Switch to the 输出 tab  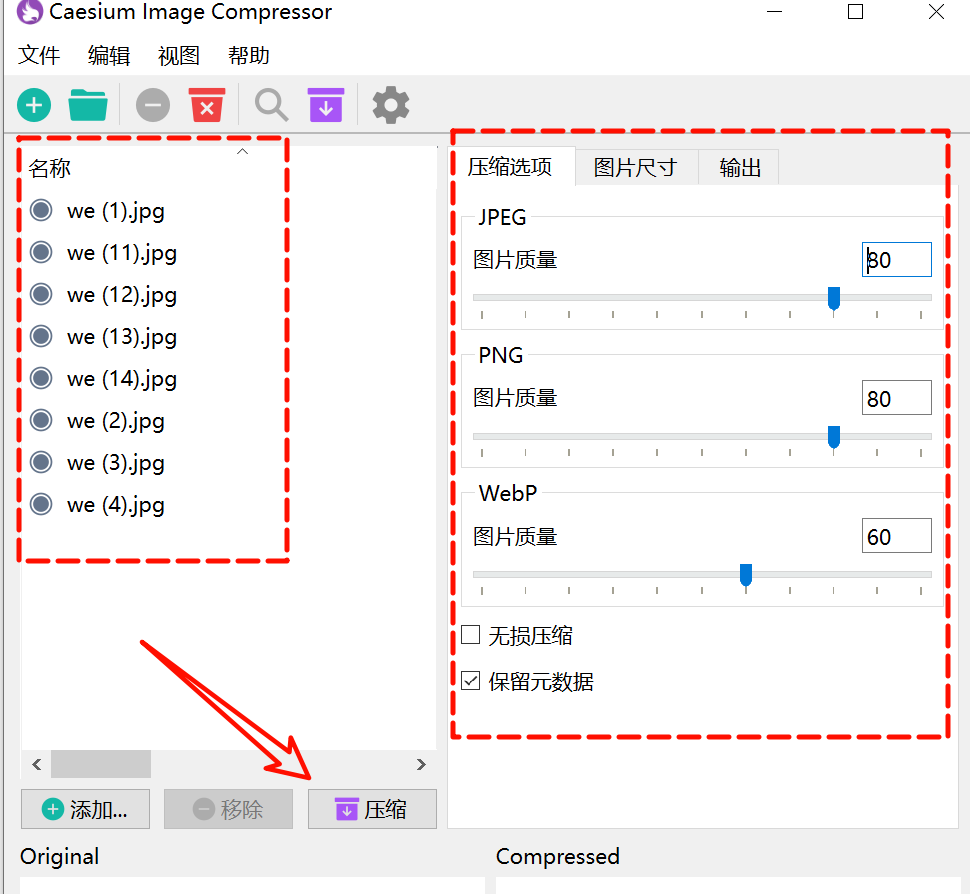coord(739,168)
